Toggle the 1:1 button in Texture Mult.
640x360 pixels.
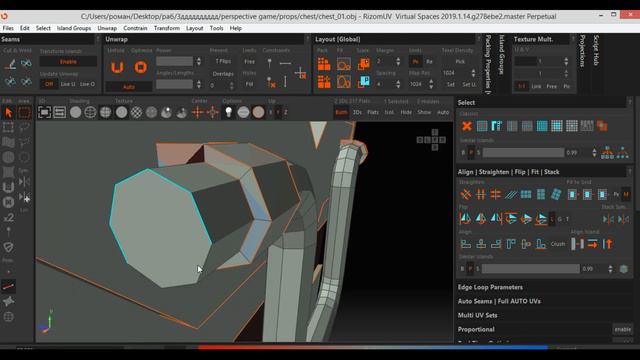click(x=521, y=86)
